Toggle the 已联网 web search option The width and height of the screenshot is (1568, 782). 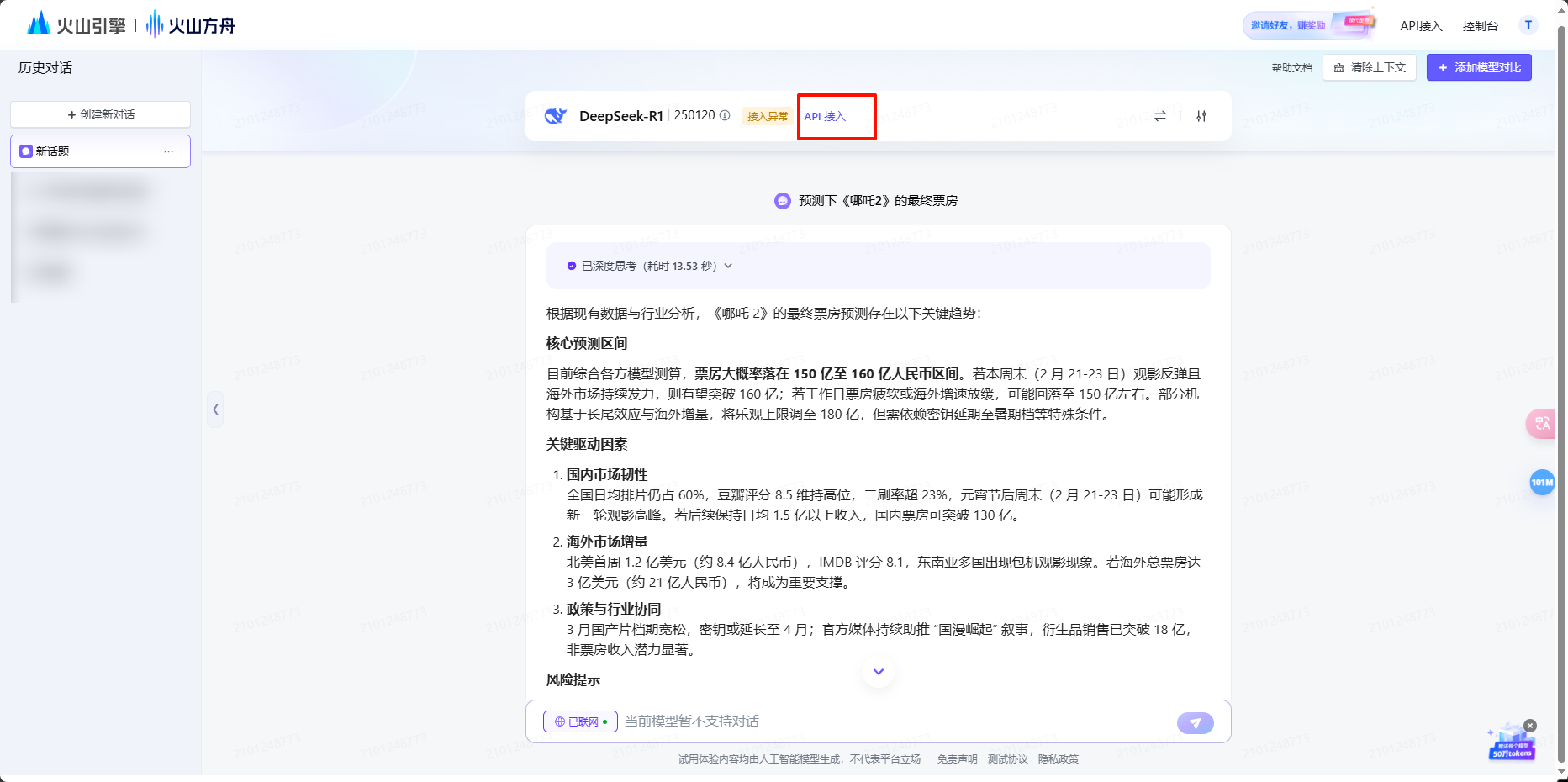tap(580, 721)
